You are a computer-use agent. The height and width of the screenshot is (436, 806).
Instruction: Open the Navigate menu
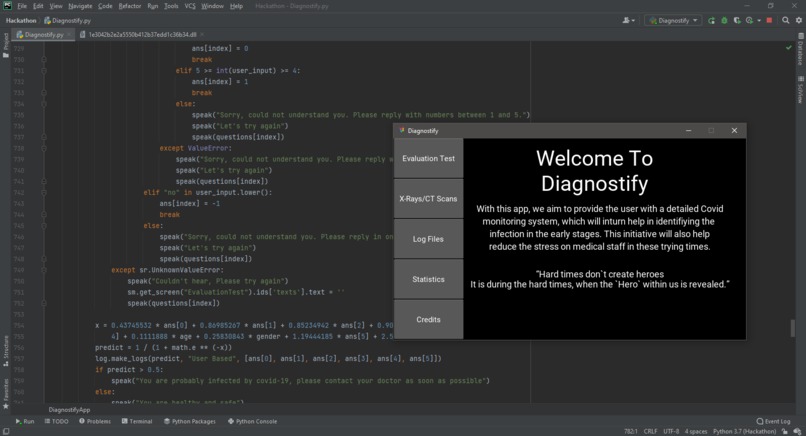[80, 6]
